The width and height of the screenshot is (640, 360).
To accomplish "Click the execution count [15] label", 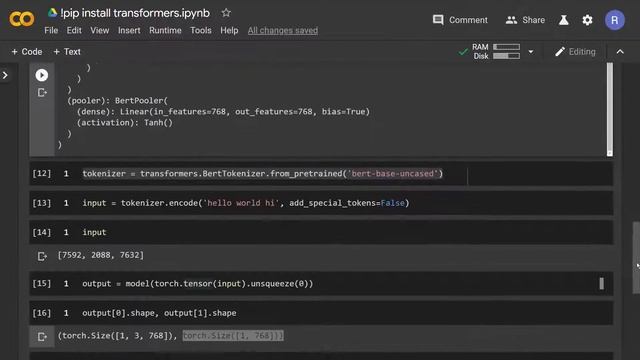I will click(x=42, y=284).
